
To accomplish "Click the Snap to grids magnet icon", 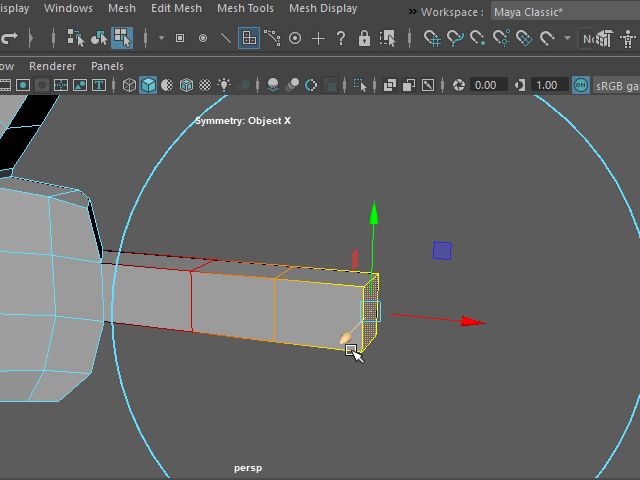I will pos(432,38).
